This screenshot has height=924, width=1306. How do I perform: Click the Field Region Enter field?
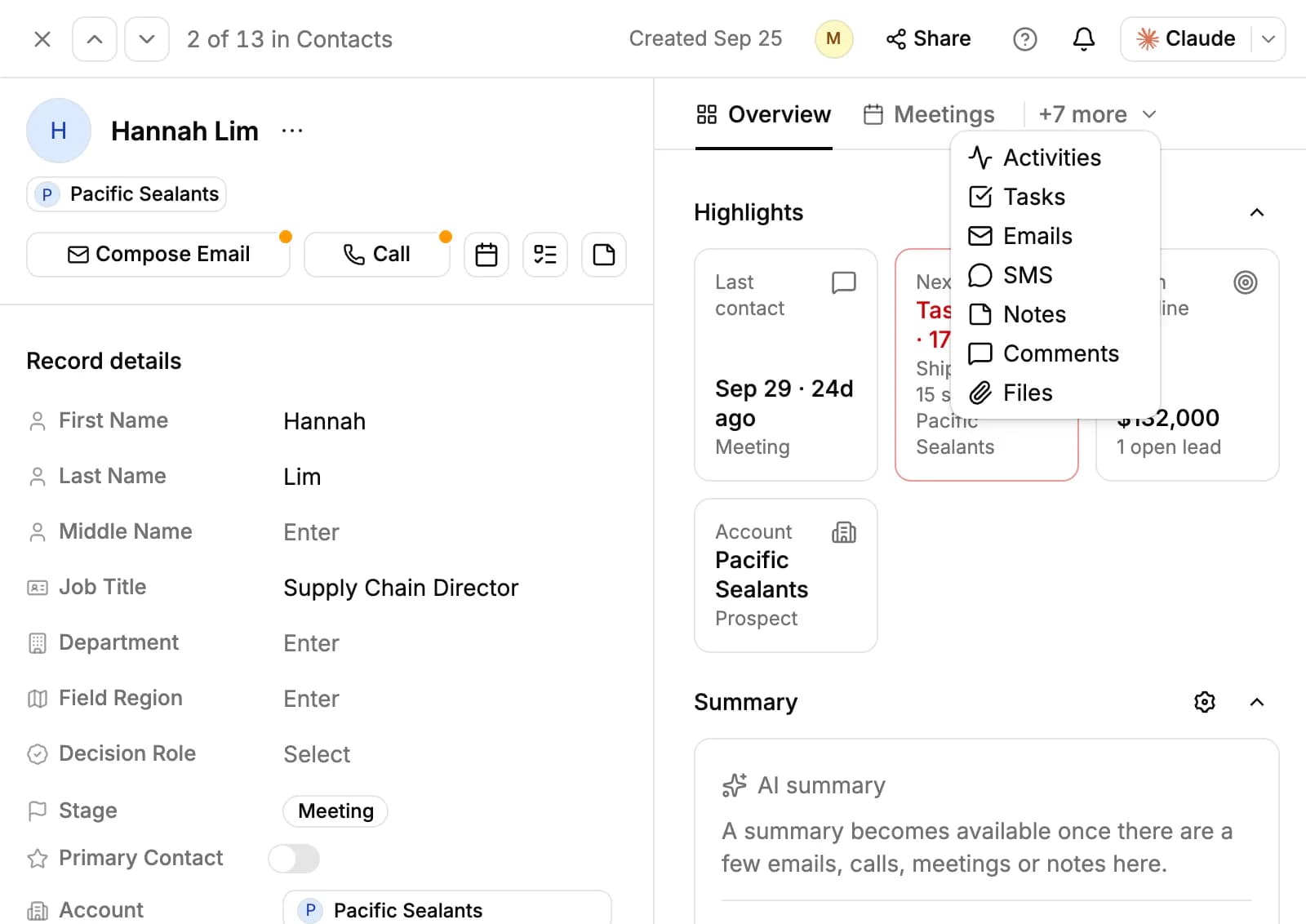coord(311,699)
